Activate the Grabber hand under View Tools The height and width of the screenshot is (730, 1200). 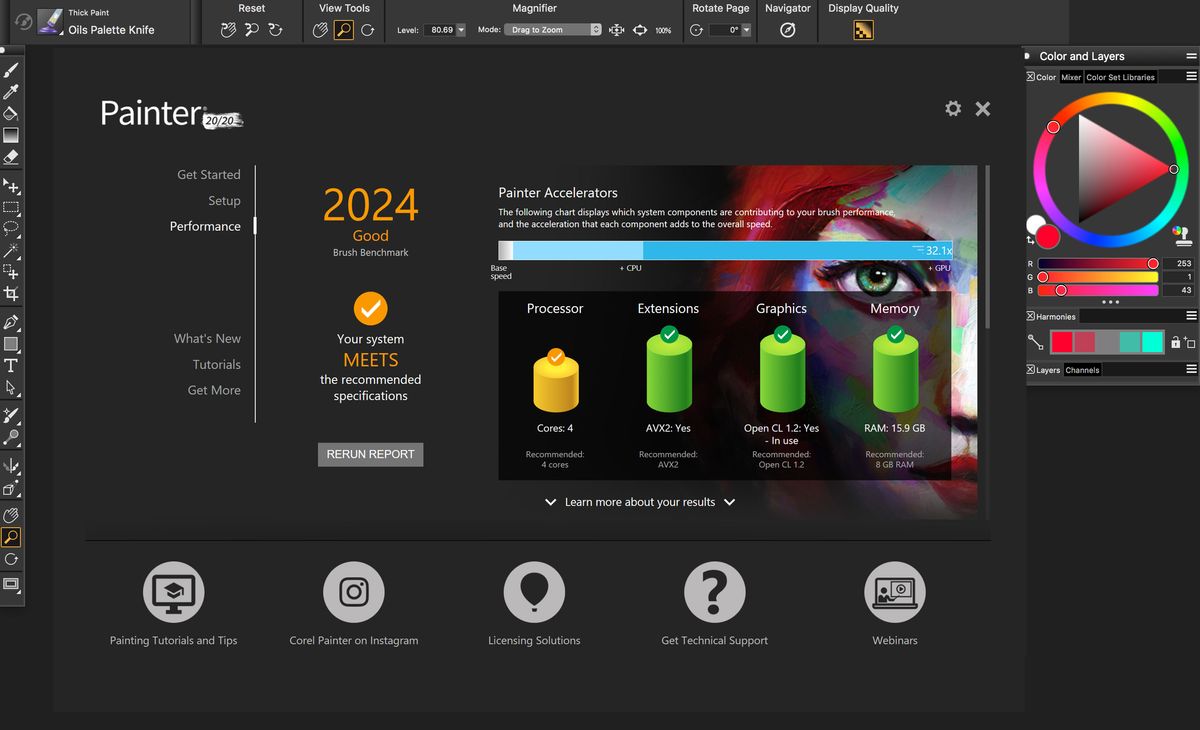pos(320,29)
